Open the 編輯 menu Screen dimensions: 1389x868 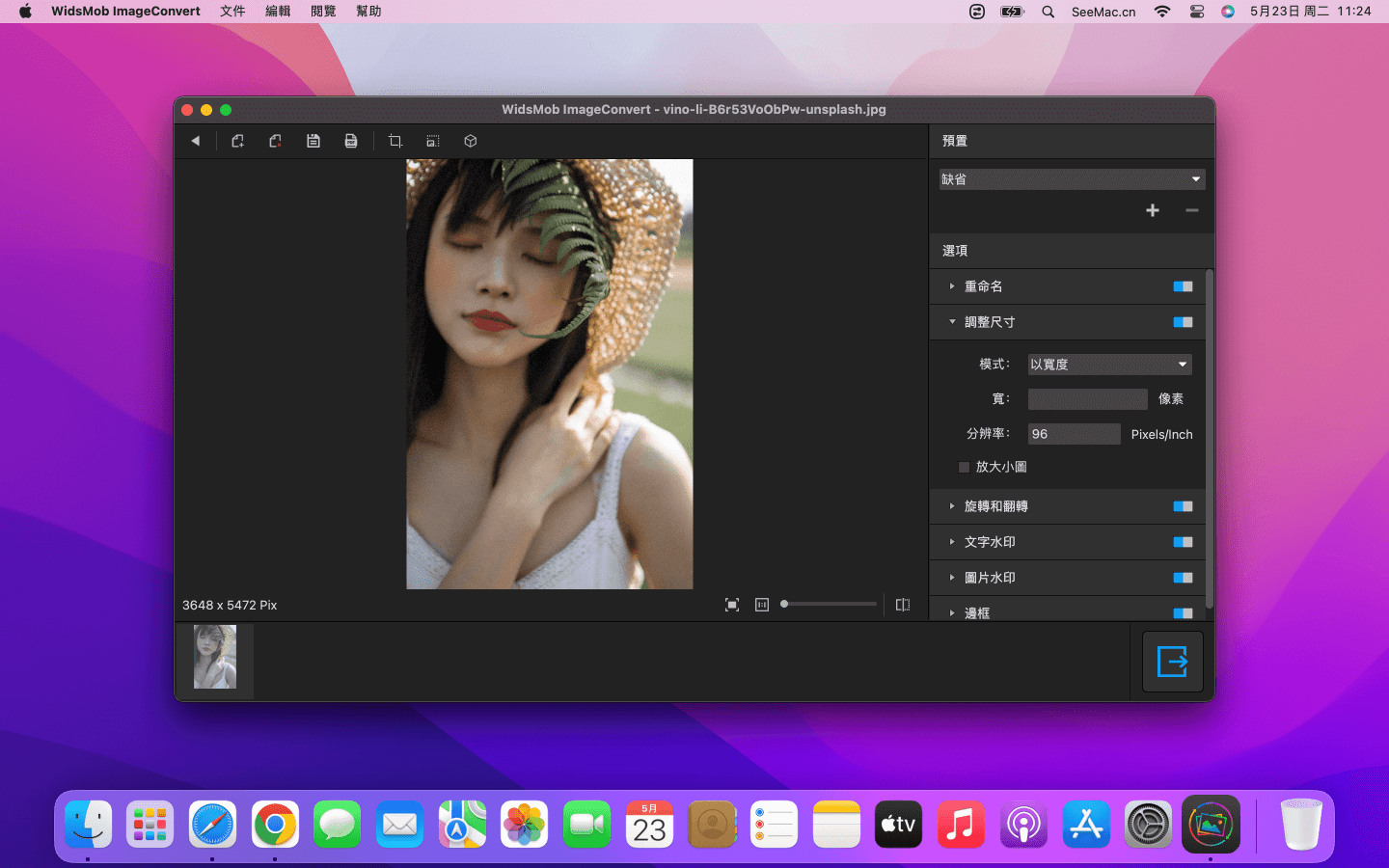click(278, 12)
